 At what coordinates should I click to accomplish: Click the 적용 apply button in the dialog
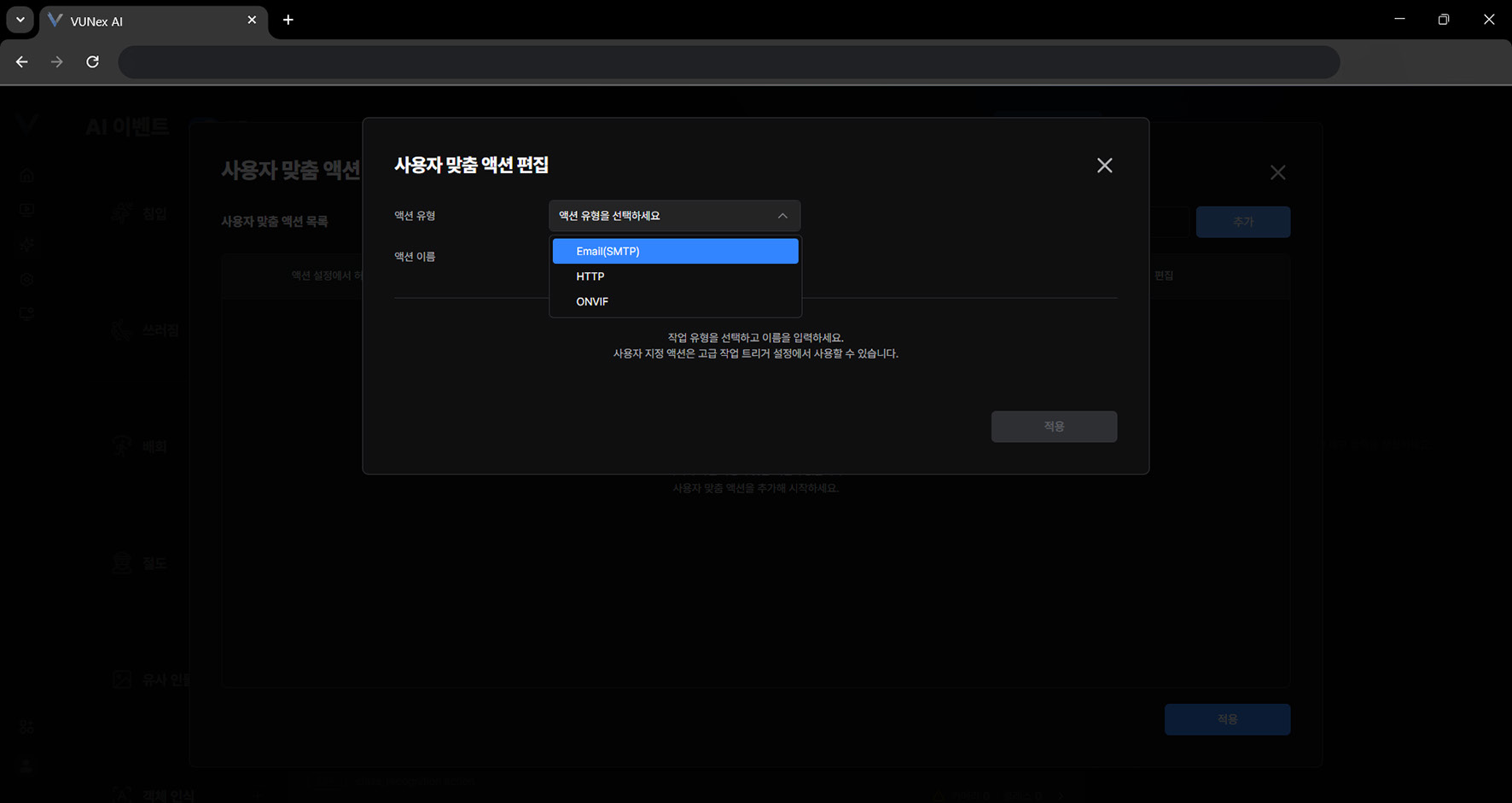click(x=1054, y=426)
